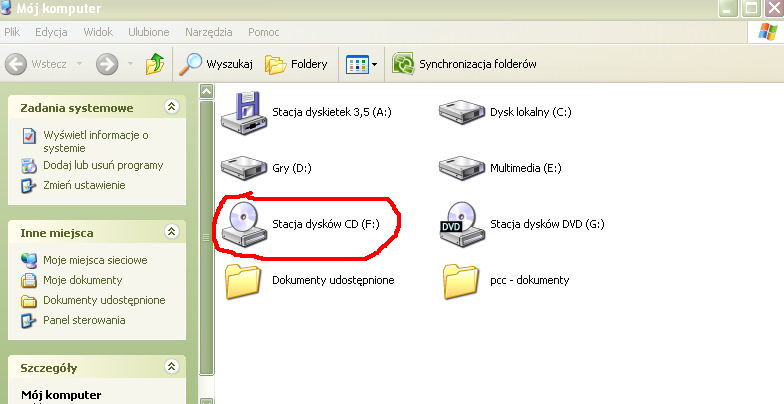This screenshot has width=784, height=404.
Task: Click the forward navigation arrow icon
Action: pos(107,64)
